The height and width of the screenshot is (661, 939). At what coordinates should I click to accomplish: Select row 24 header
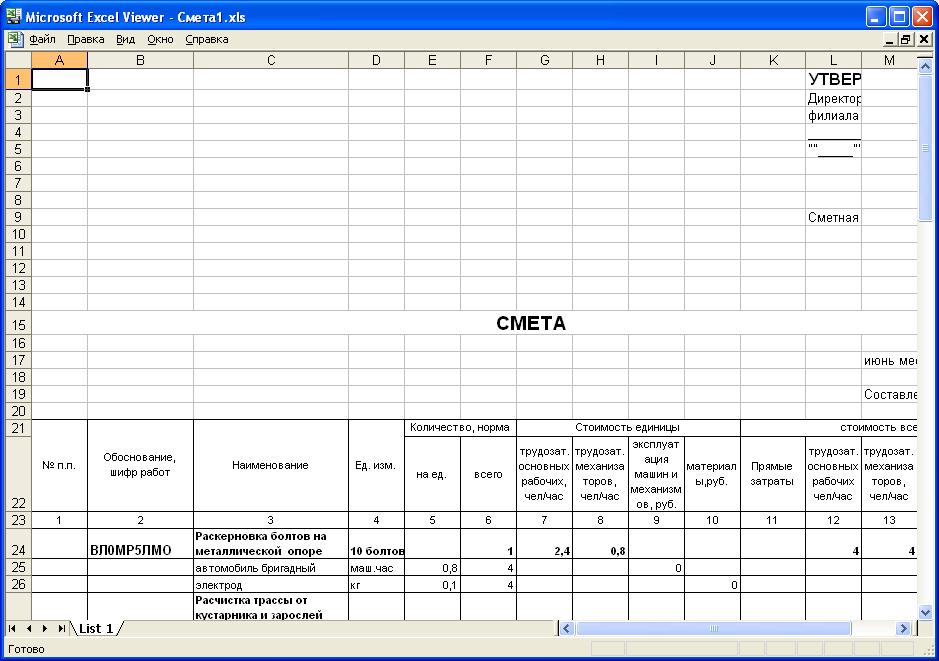click(19, 544)
